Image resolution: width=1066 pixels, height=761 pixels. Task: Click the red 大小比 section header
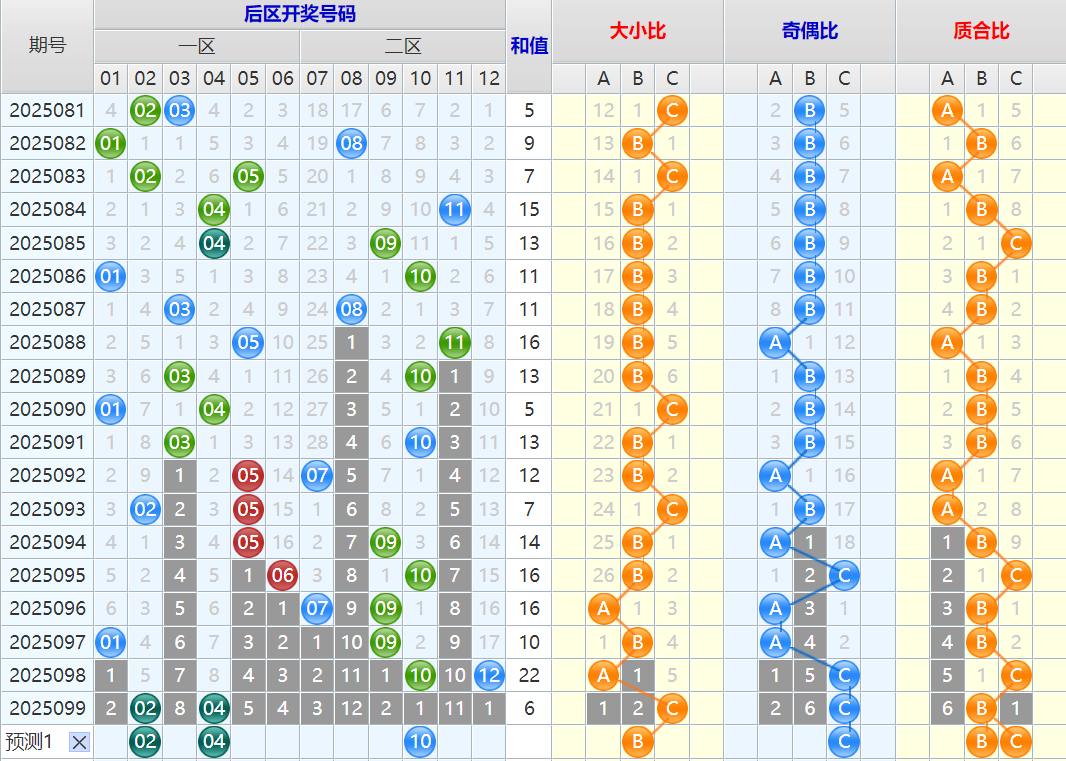638,31
